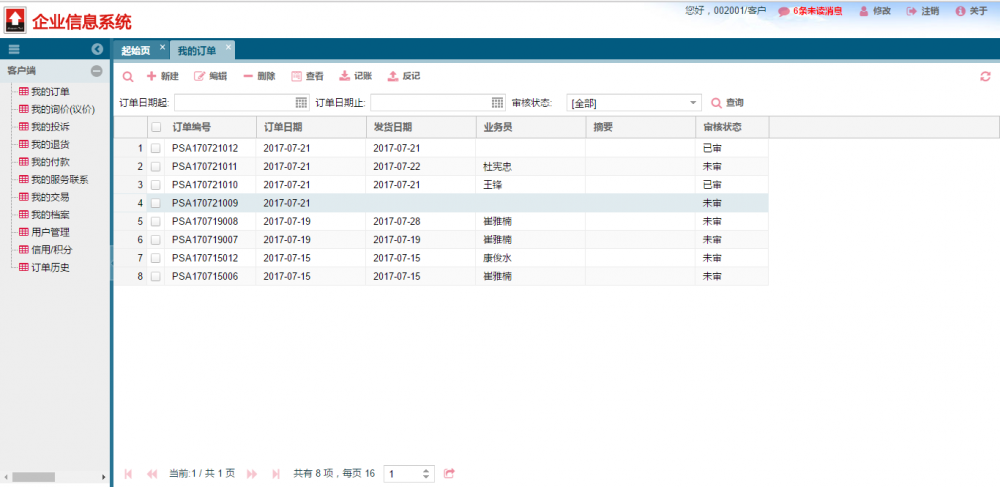
Task: Open calendar picker for 订单日期起
Action: tap(301, 102)
